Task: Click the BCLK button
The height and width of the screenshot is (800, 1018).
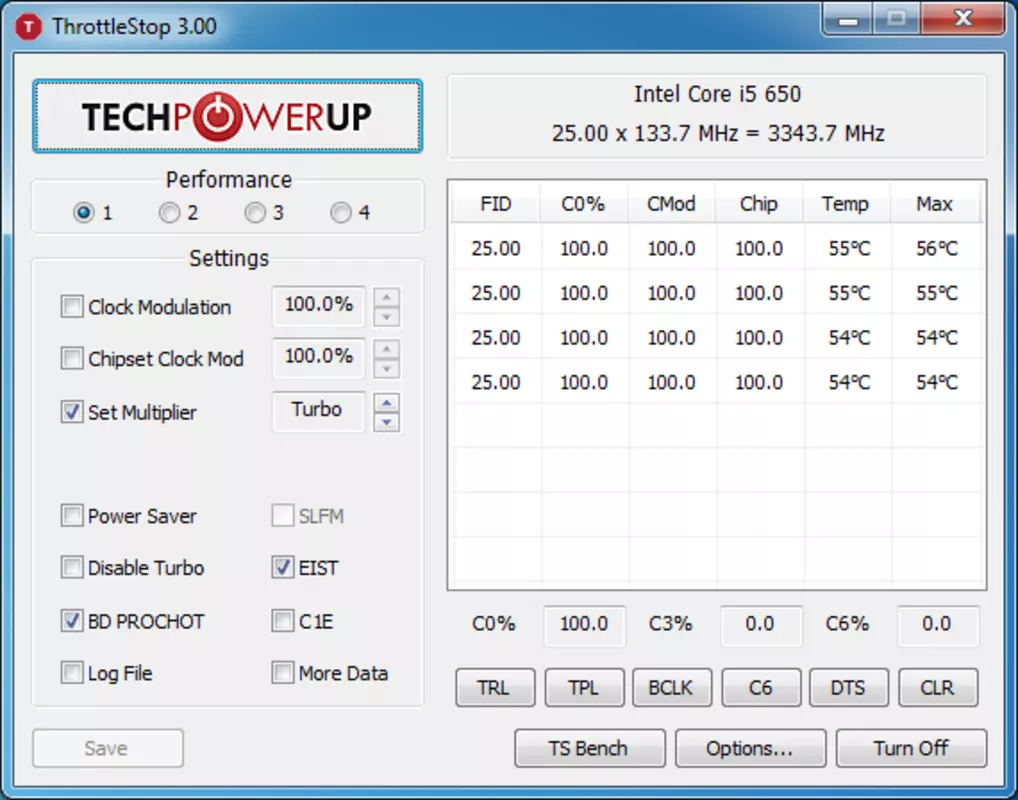Action: coord(672,688)
